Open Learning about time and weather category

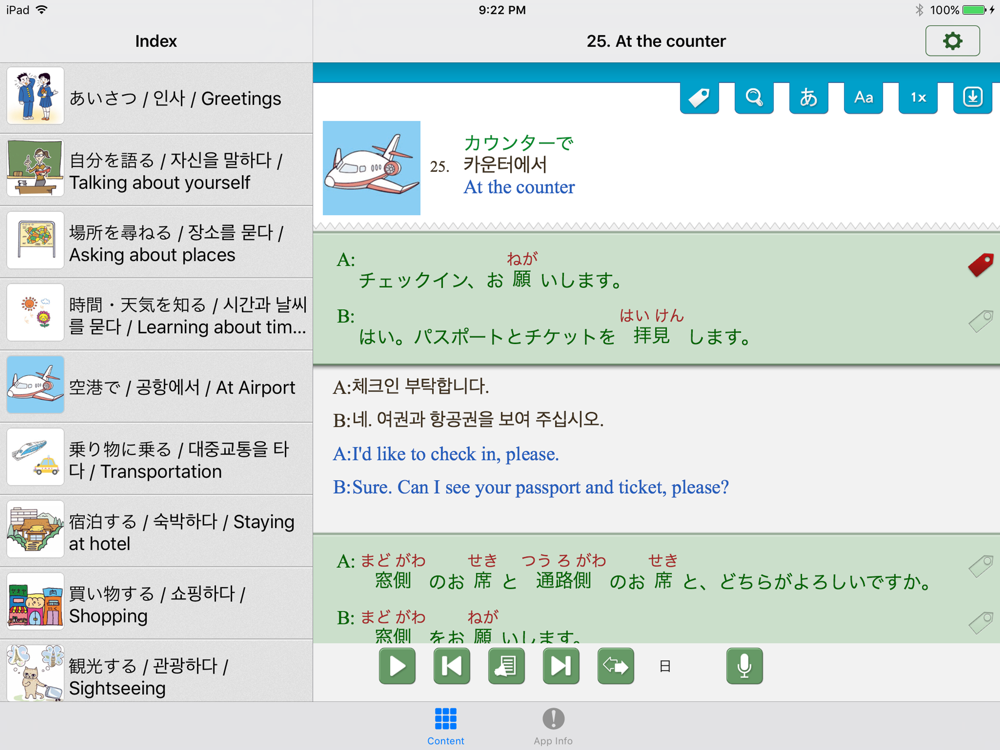point(156,314)
